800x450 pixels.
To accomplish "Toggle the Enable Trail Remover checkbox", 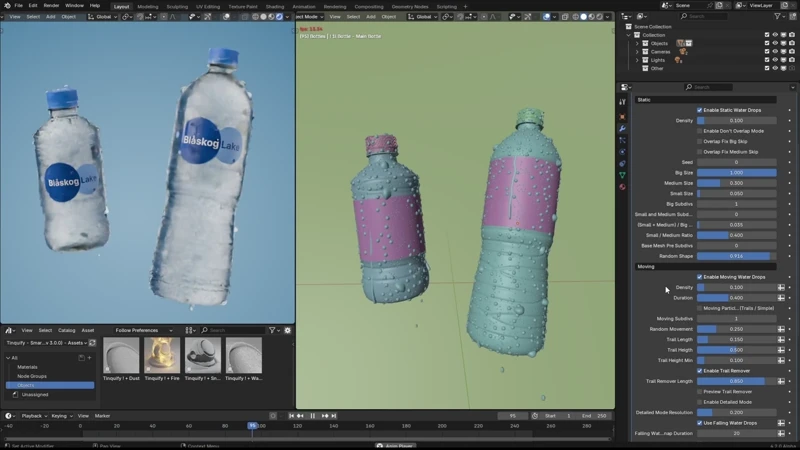I will tap(699, 371).
